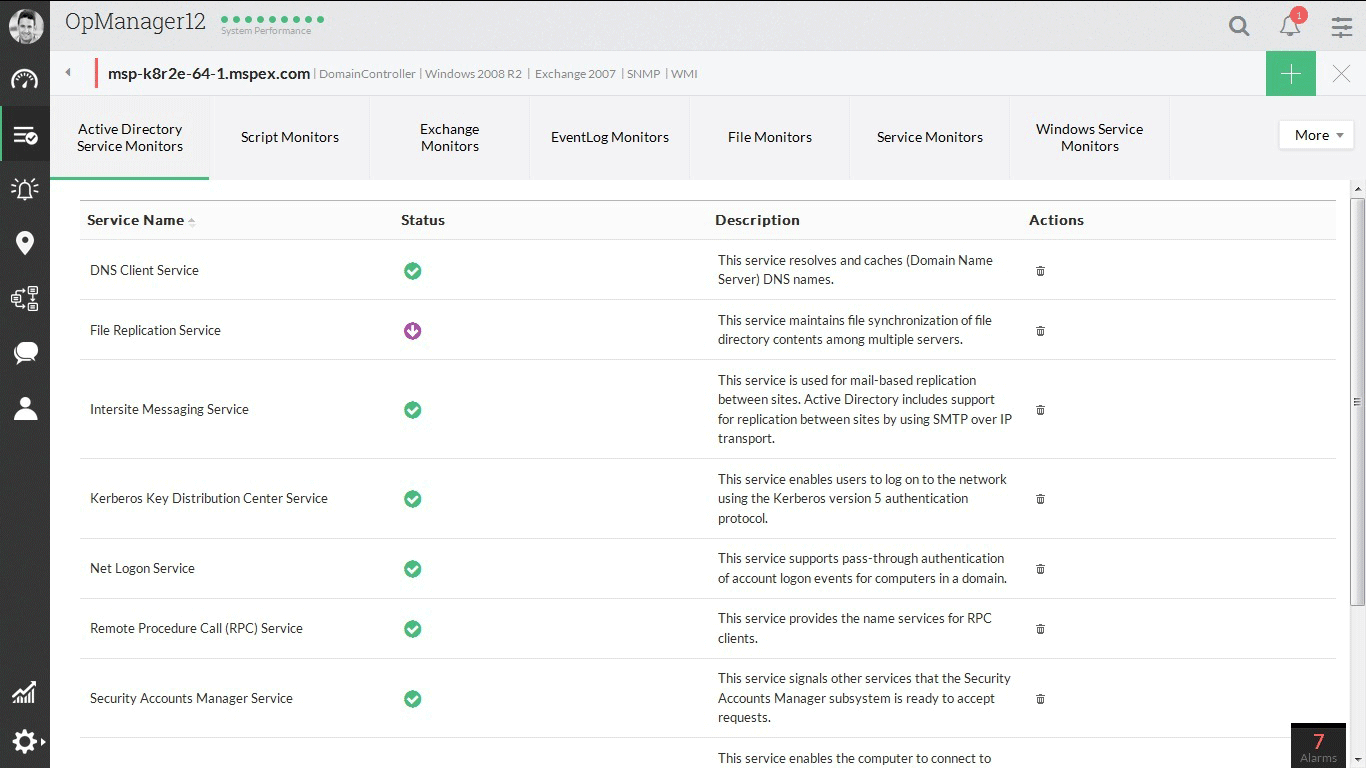Click File Replication Service down status icon
The image size is (1366, 768).
tap(412, 331)
